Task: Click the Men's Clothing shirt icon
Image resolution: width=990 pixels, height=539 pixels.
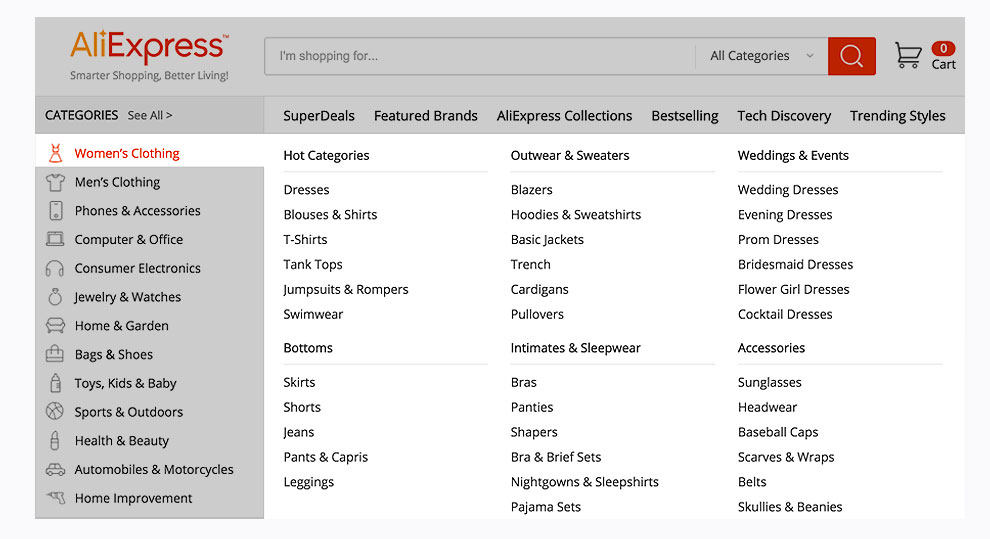Action: tap(55, 182)
